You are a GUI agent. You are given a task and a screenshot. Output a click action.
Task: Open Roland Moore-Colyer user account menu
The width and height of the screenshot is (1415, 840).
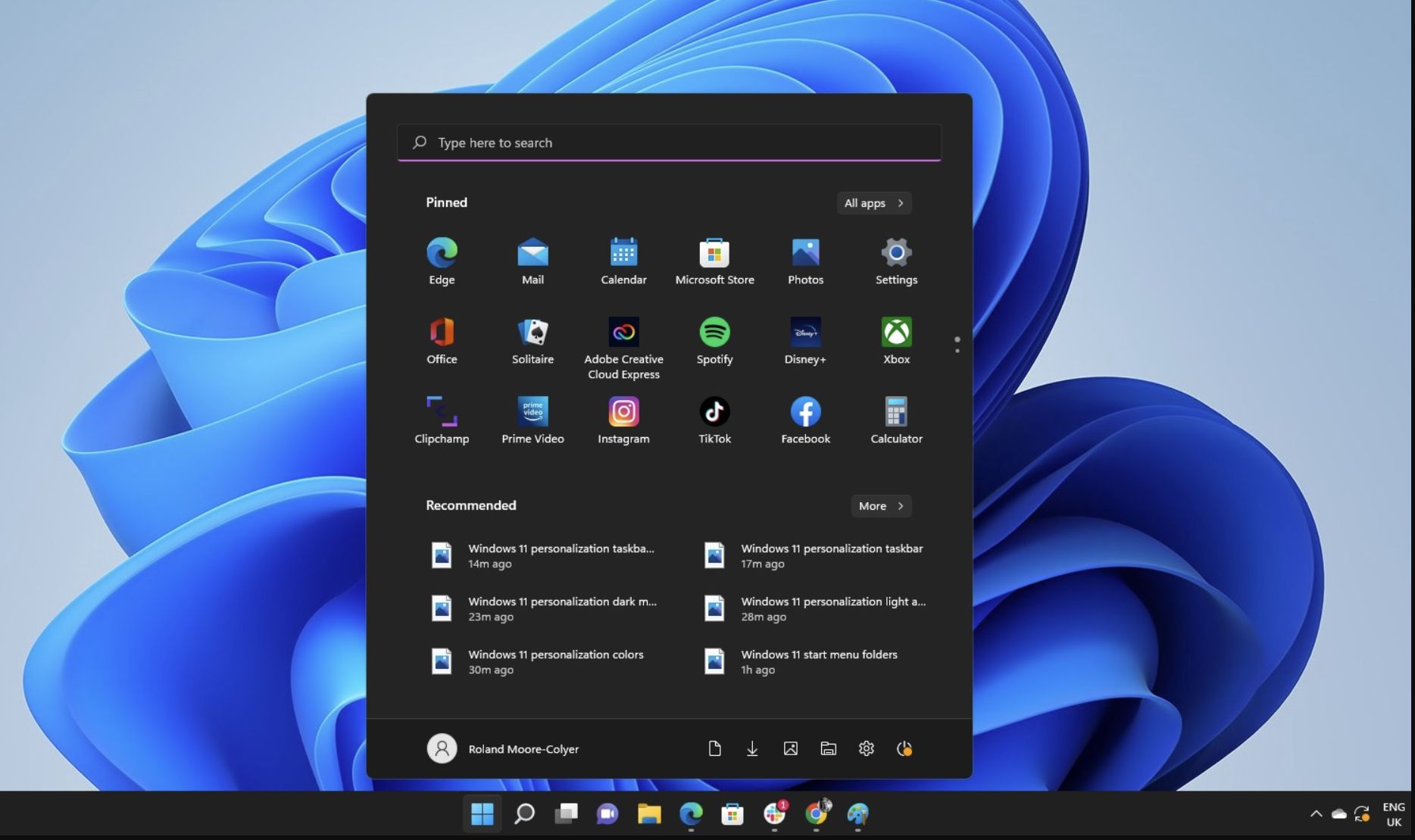[504, 748]
